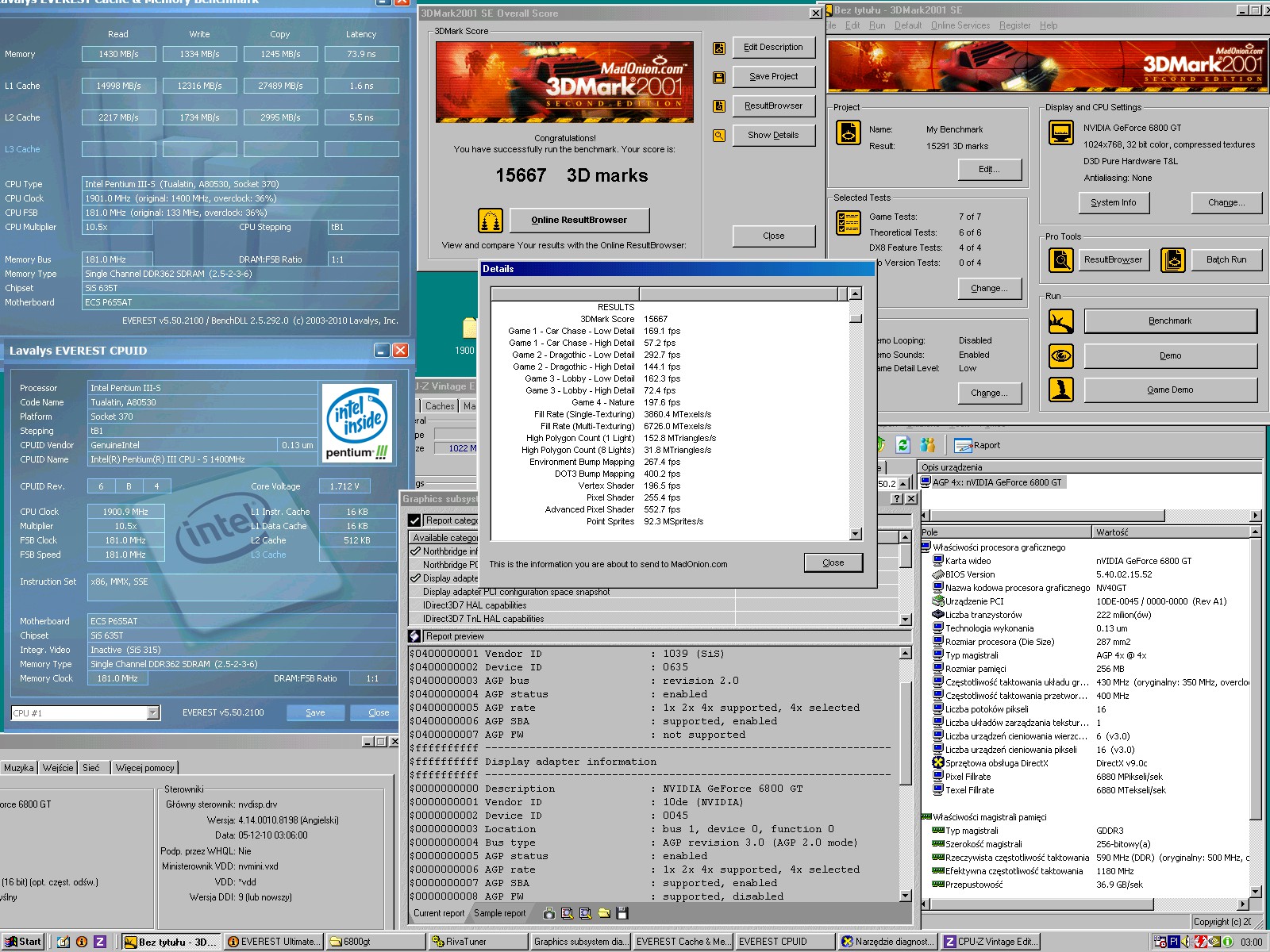Click the Save Project floppy disk icon
The height and width of the screenshot is (952, 1270).
(719, 77)
